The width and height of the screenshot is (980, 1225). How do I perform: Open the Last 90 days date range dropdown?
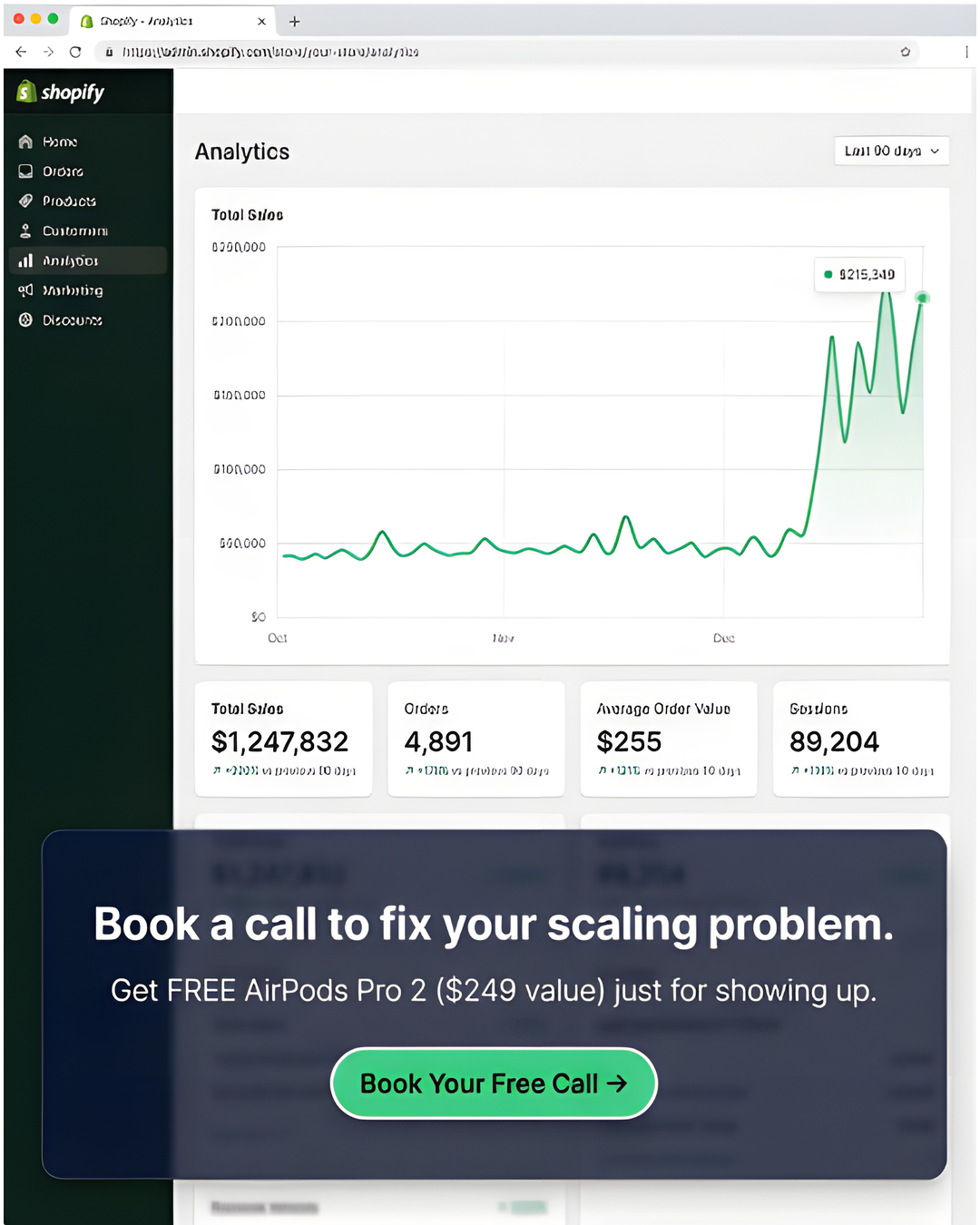tap(891, 151)
